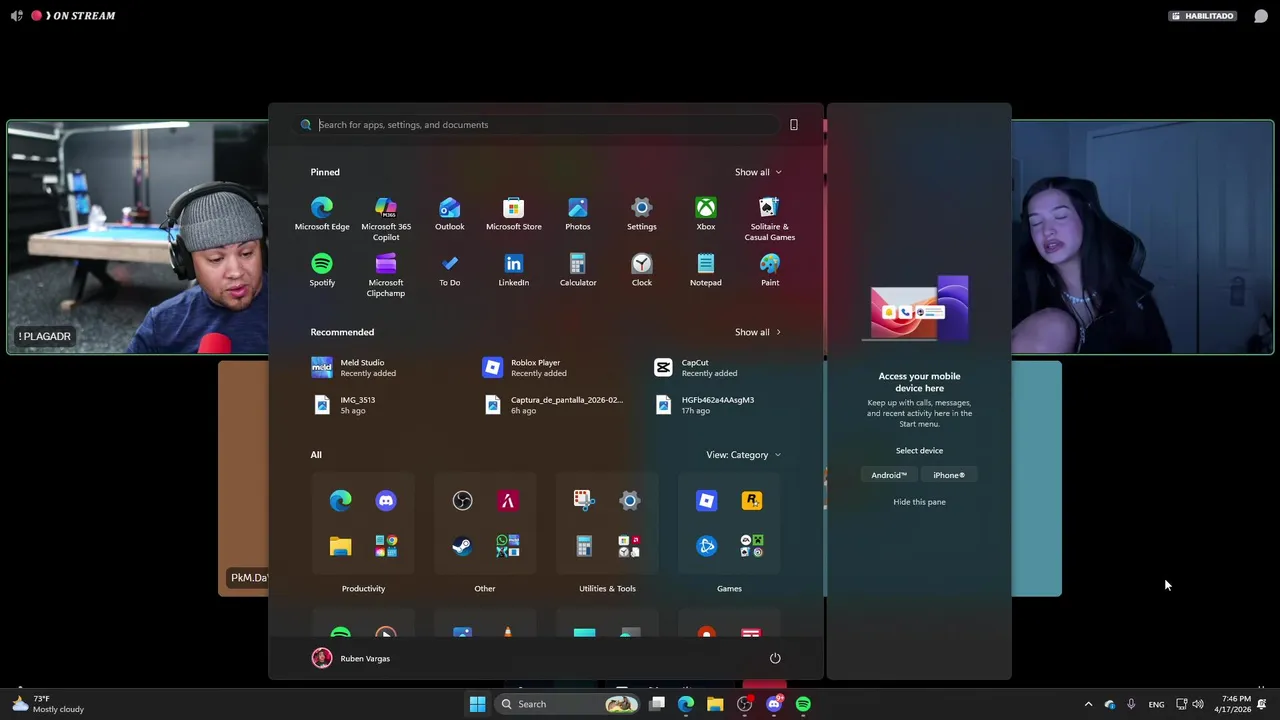Click the ENG language indicator
The width and height of the screenshot is (1280, 720).
1156,704
